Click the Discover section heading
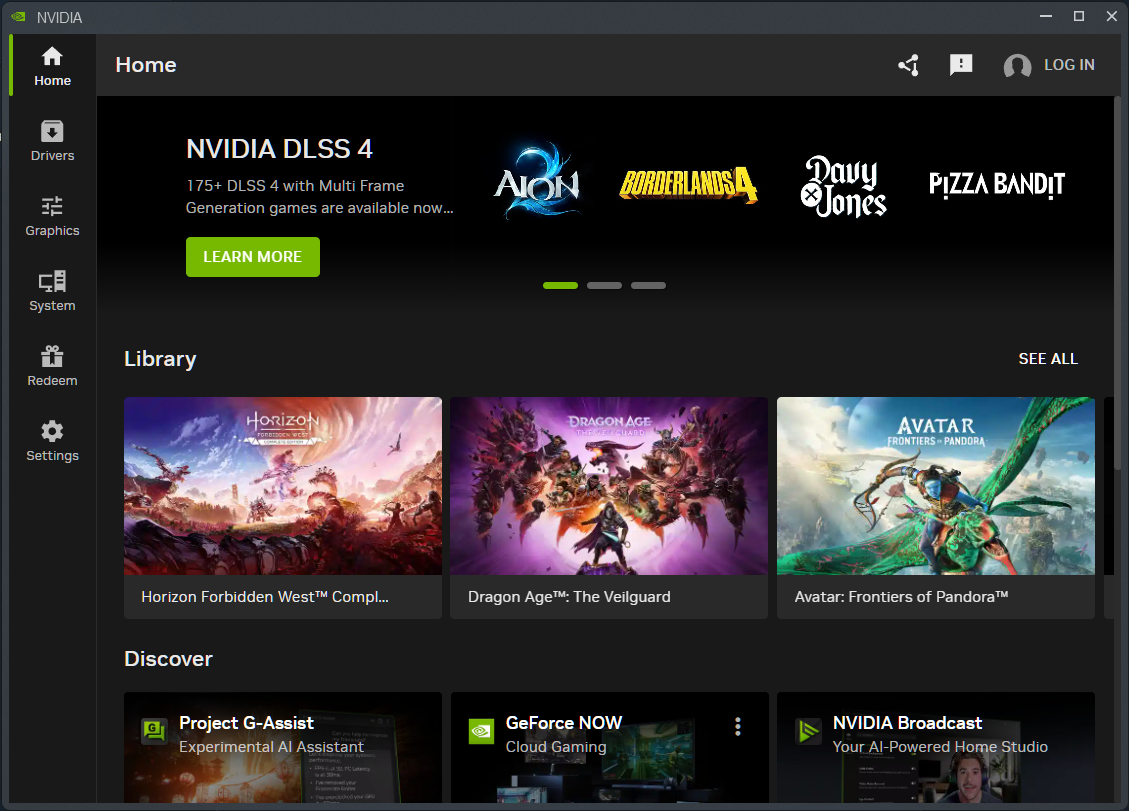 (x=168, y=659)
